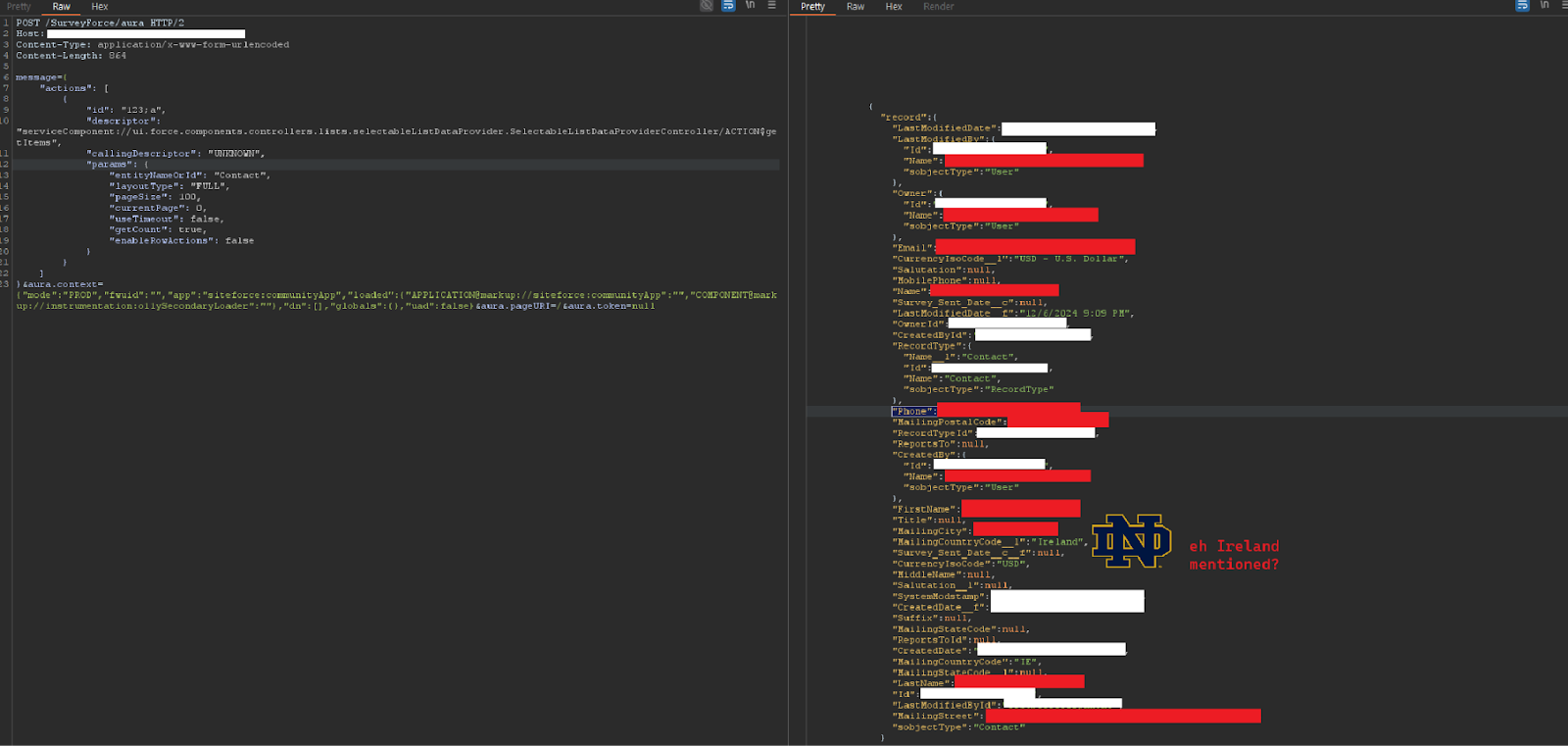Toggle \n characters display in response pane
Viewport: 1568px width, 746px height.
point(1544,6)
